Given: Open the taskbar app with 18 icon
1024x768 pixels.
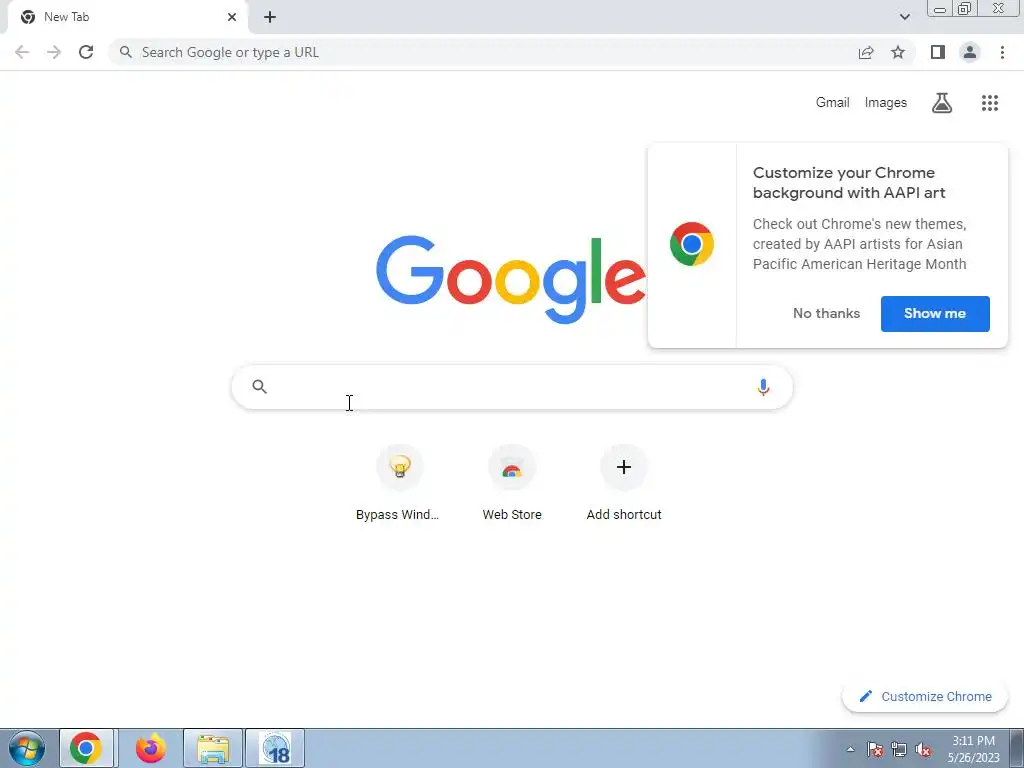Looking at the screenshot, I should (276, 748).
